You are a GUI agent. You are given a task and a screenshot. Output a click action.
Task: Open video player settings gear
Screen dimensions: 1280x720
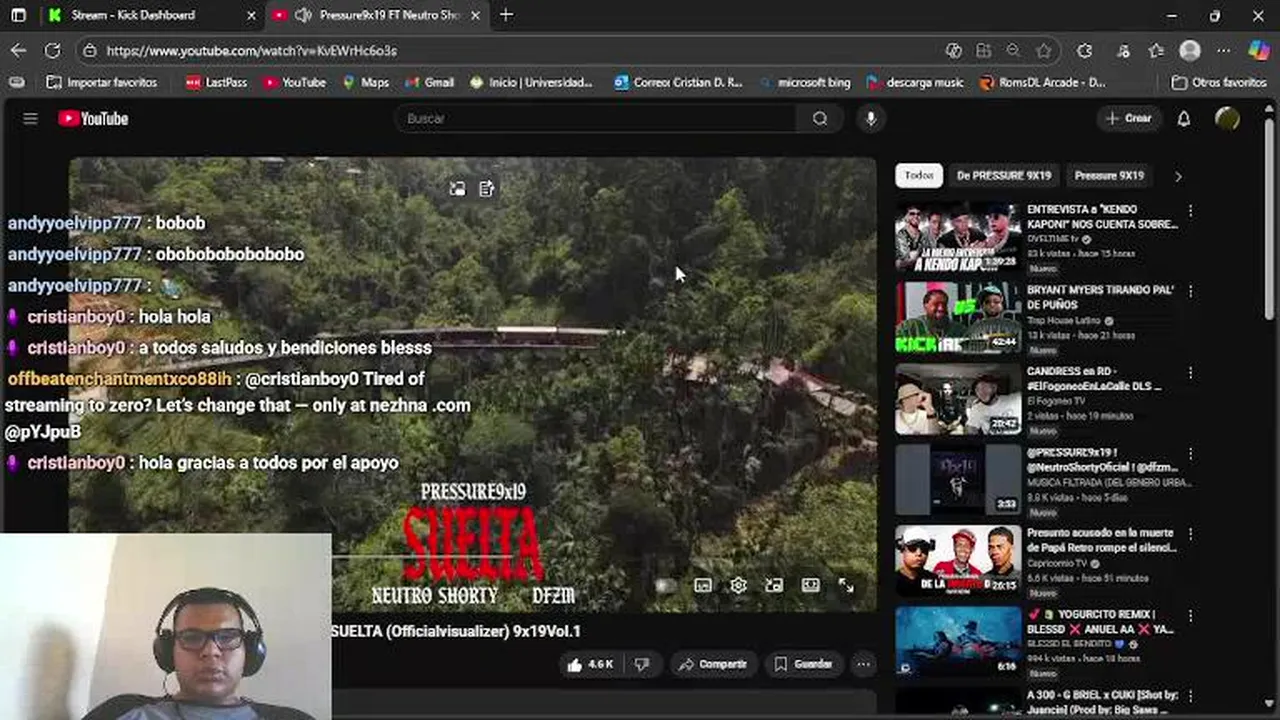[x=738, y=586]
